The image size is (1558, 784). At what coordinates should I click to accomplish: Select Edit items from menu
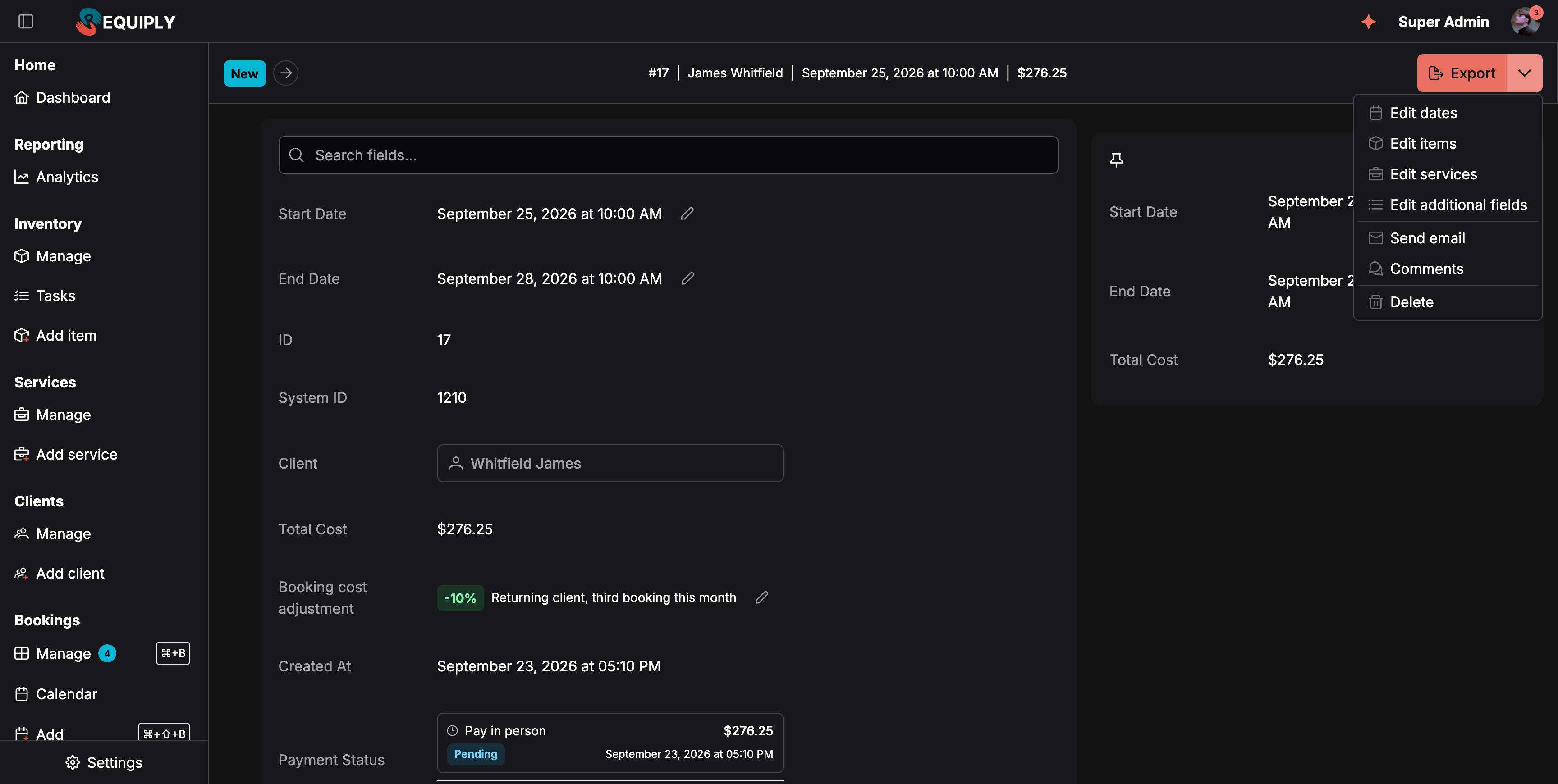click(1447, 143)
